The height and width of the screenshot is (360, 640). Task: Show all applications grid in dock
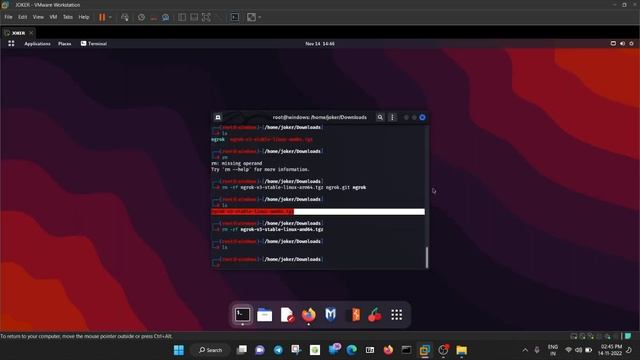point(396,315)
